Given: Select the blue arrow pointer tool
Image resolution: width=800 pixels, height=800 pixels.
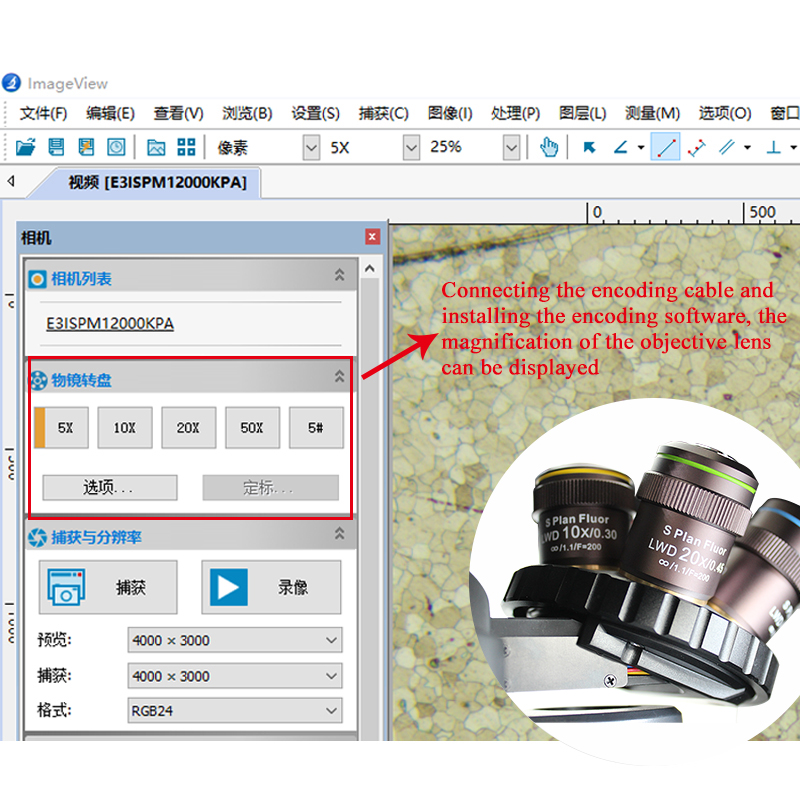Looking at the screenshot, I should tap(589, 147).
